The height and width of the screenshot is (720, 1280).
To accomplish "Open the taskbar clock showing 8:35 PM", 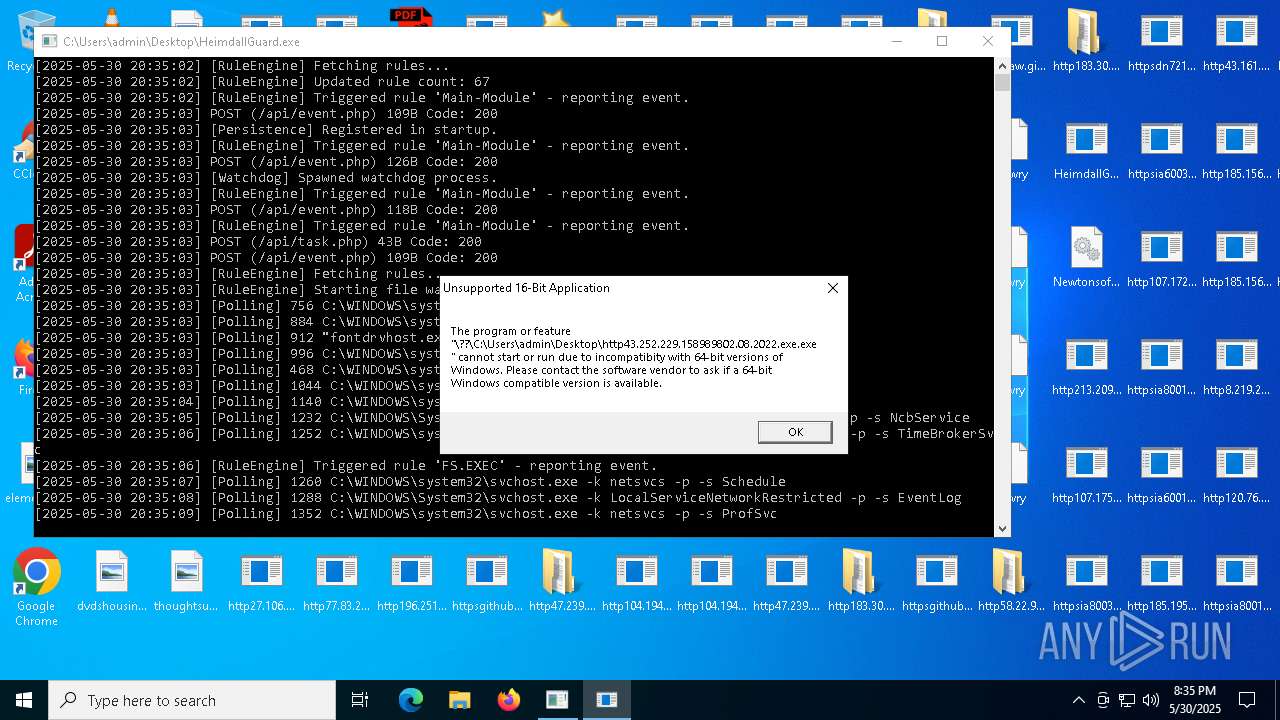I will (1194, 700).
